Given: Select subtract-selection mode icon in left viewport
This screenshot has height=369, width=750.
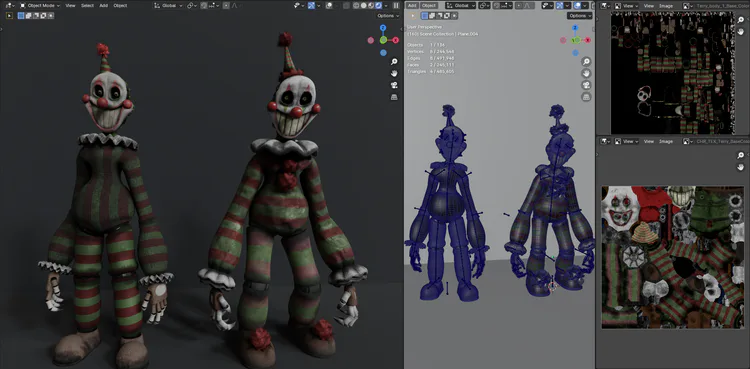Looking at the screenshot, I should point(36,15).
